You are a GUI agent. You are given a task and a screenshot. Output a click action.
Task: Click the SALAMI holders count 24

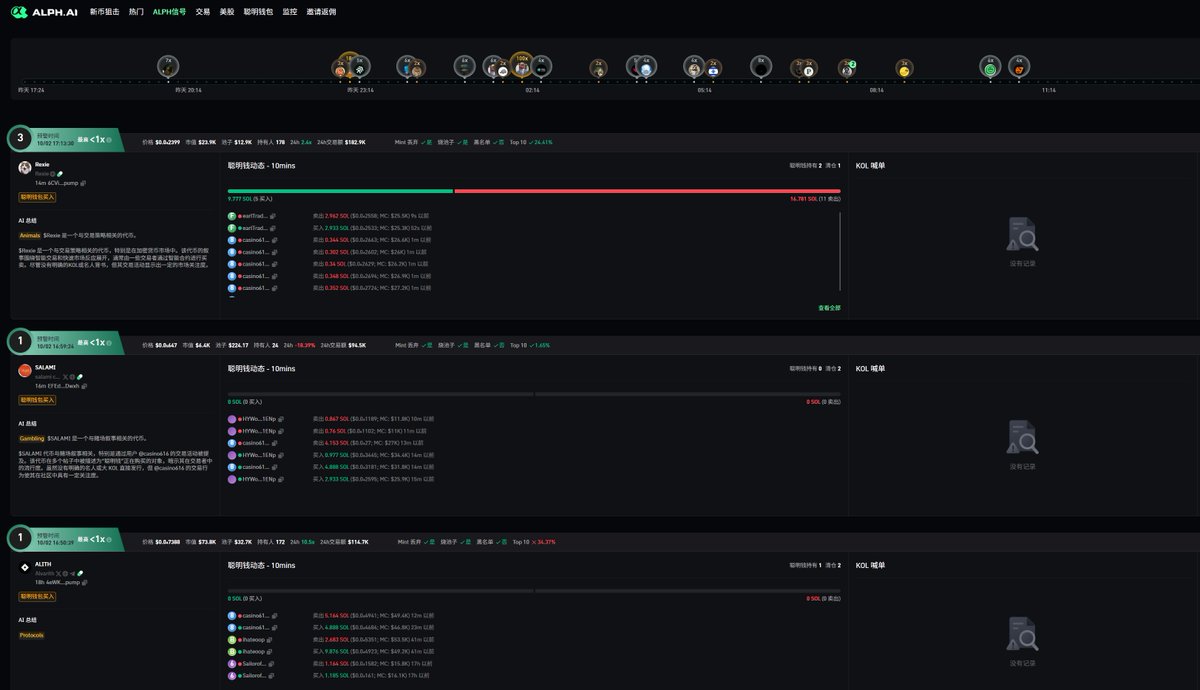coord(275,345)
